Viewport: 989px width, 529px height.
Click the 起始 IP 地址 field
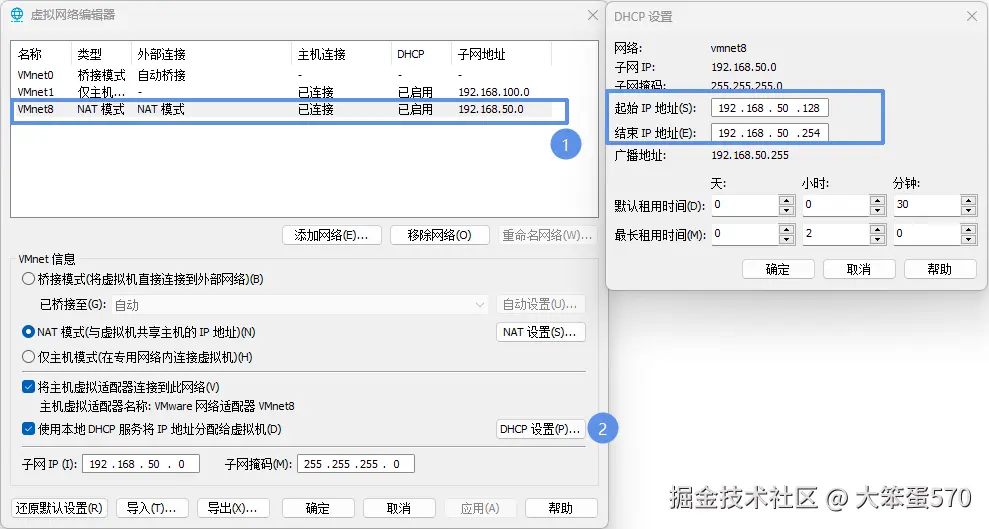tap(770, 108)
